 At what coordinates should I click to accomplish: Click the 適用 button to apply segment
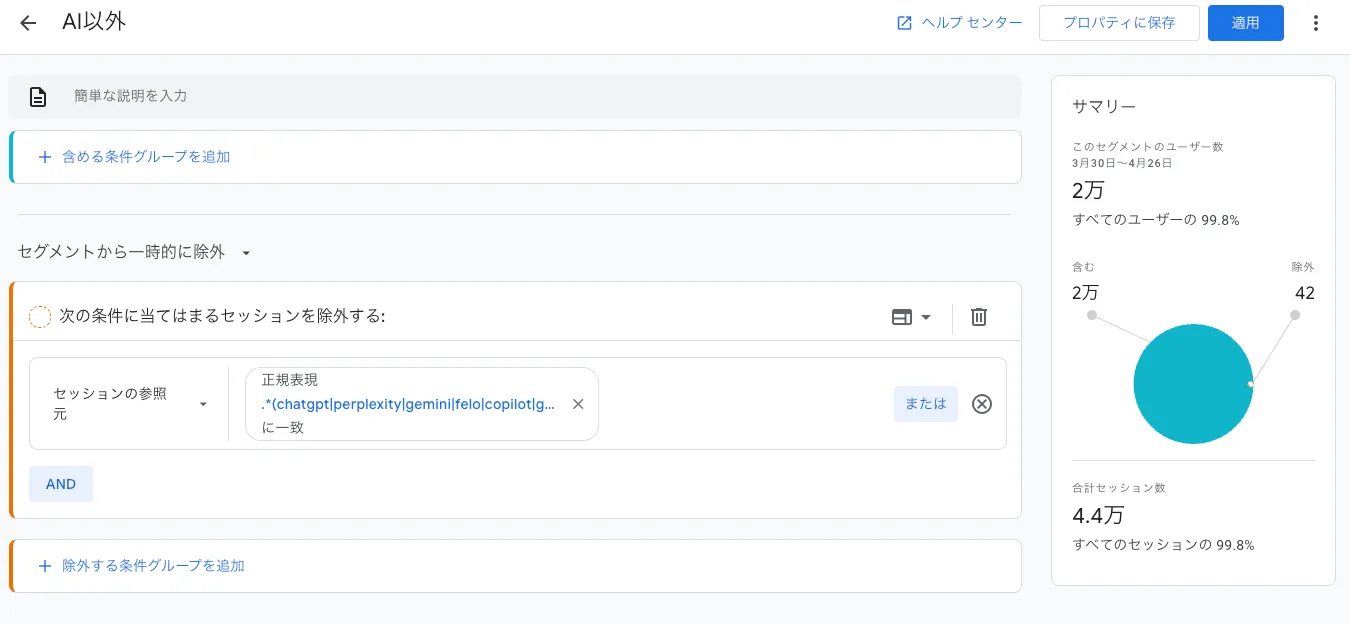[1246, 22]
